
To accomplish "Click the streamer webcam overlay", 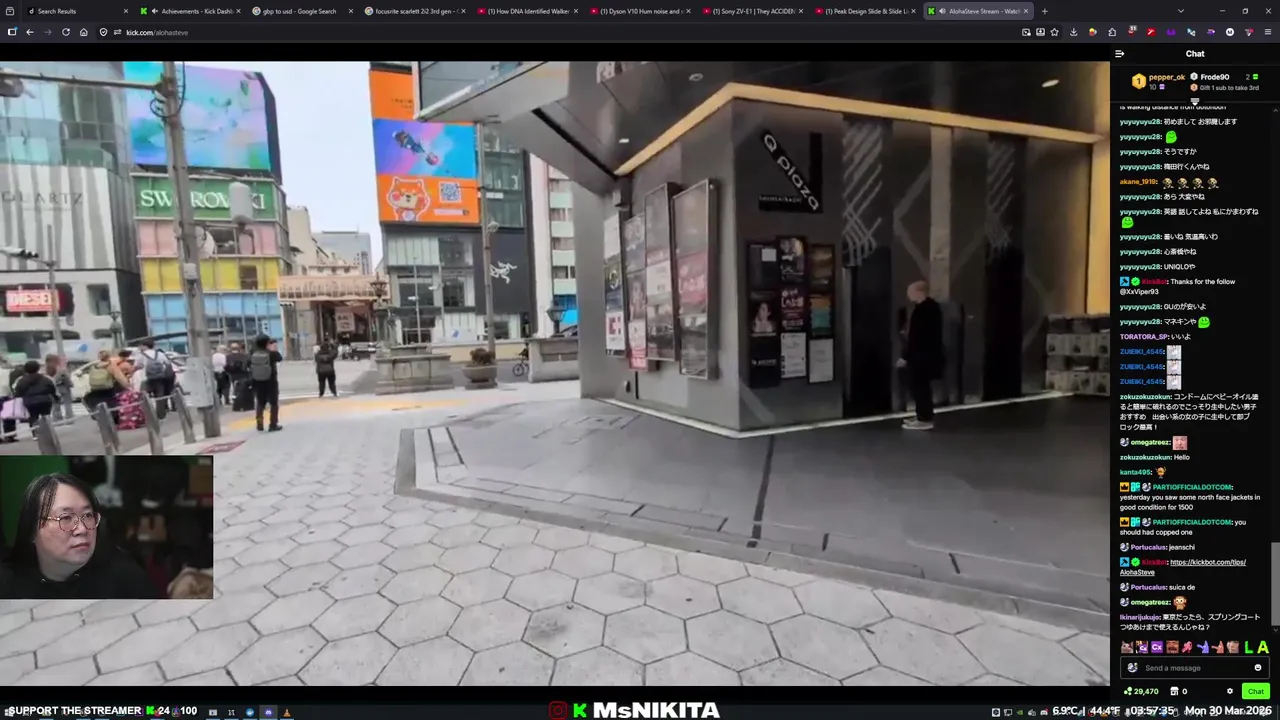I will click(x=106, y=527).
